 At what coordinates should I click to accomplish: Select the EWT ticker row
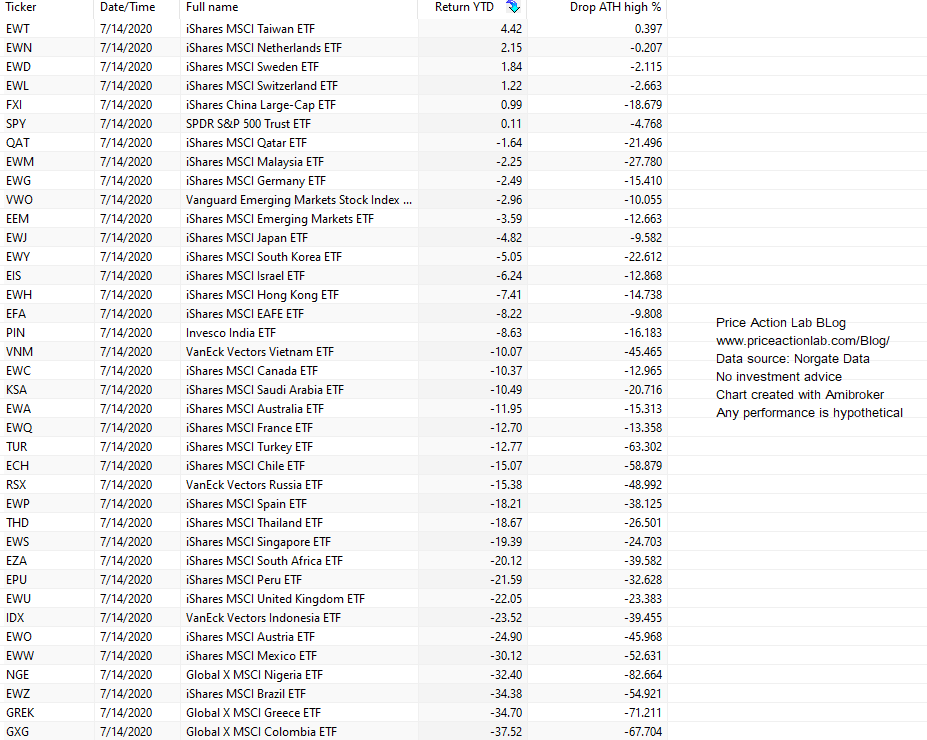point(334,28)
